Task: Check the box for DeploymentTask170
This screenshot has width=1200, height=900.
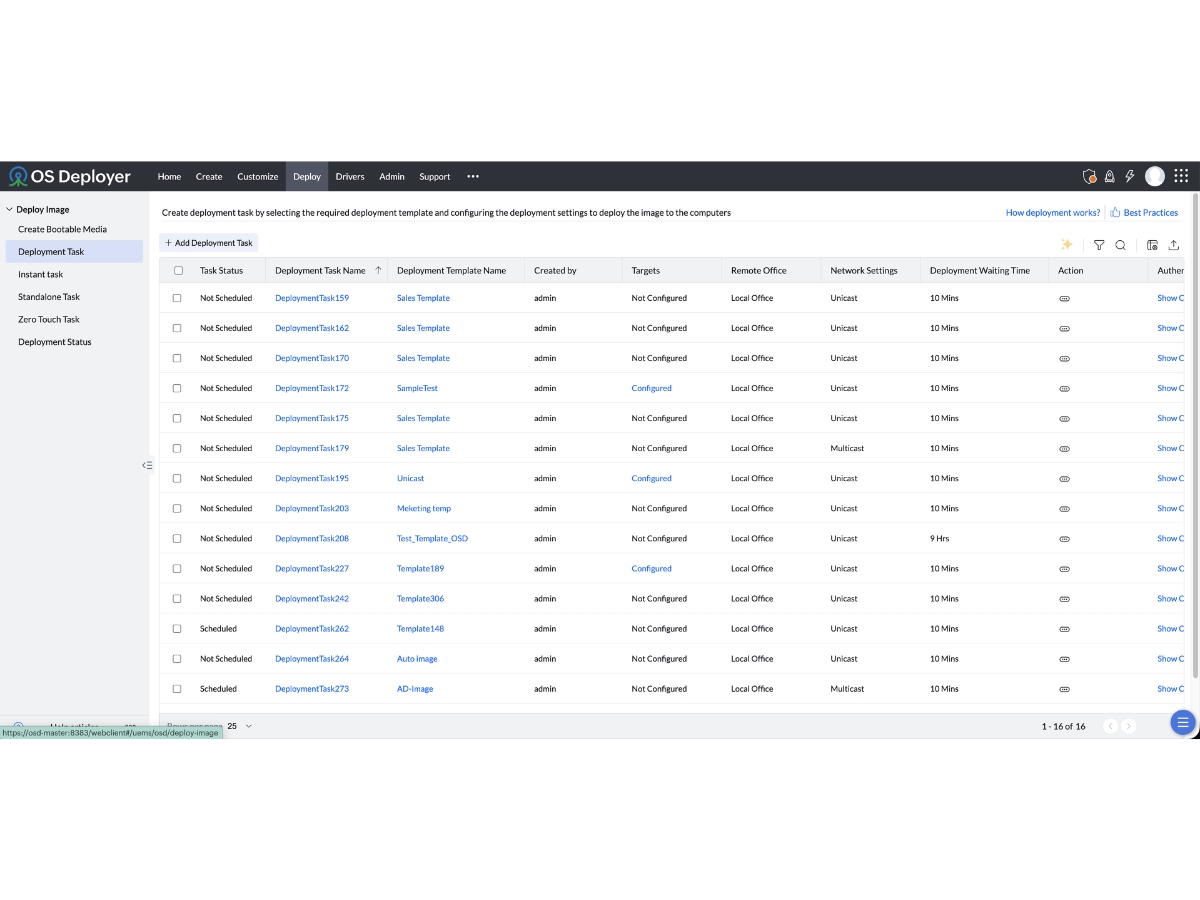Action: point(177,358)
